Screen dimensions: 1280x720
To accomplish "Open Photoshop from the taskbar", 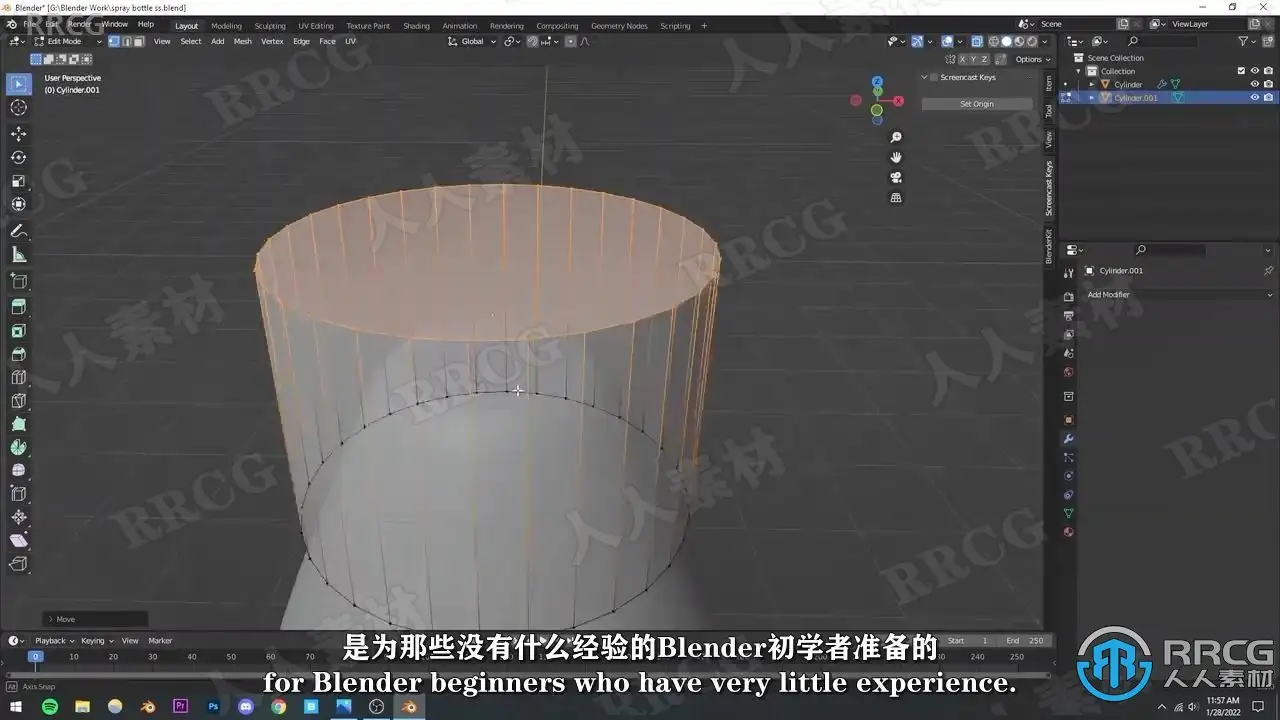I will coord(213,707).
